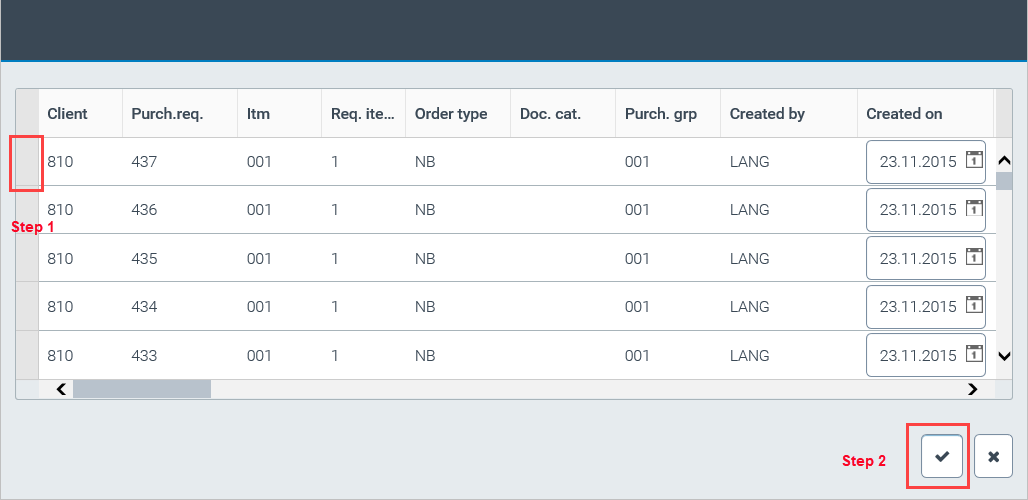
Task: Click the Created on date field for 435
Action: (917, 259)
